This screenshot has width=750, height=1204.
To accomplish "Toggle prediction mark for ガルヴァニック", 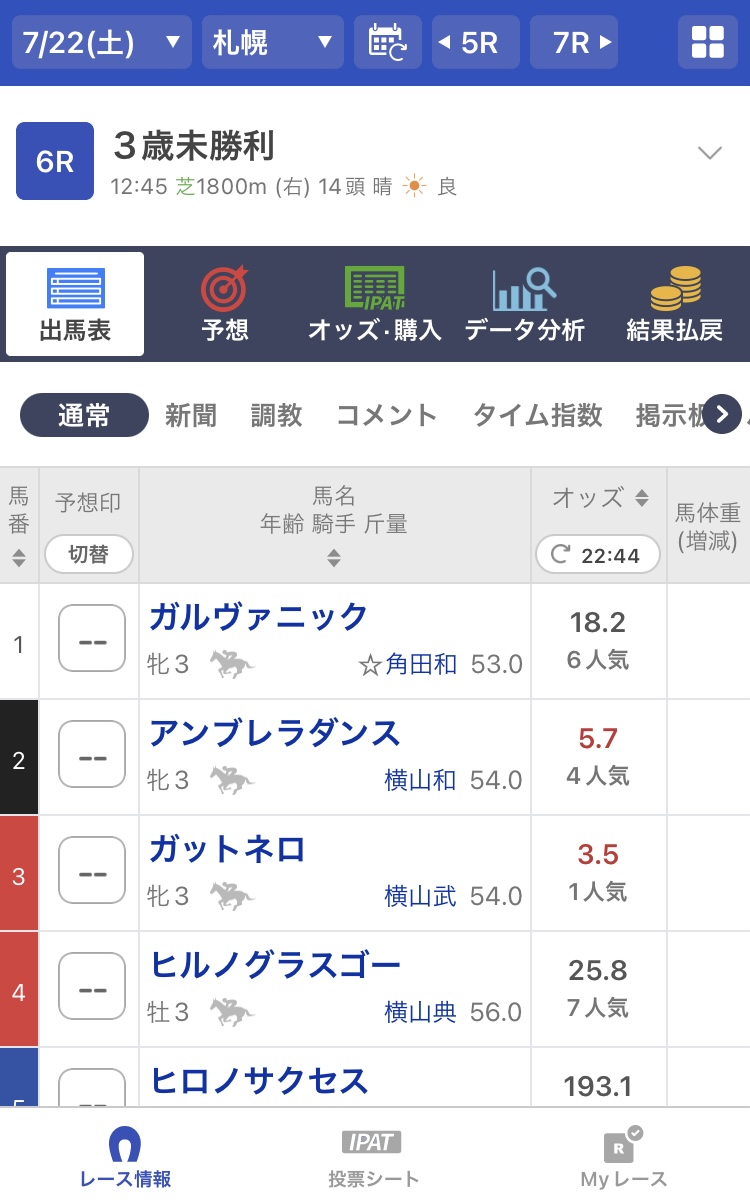I will [x=92, y=639].
